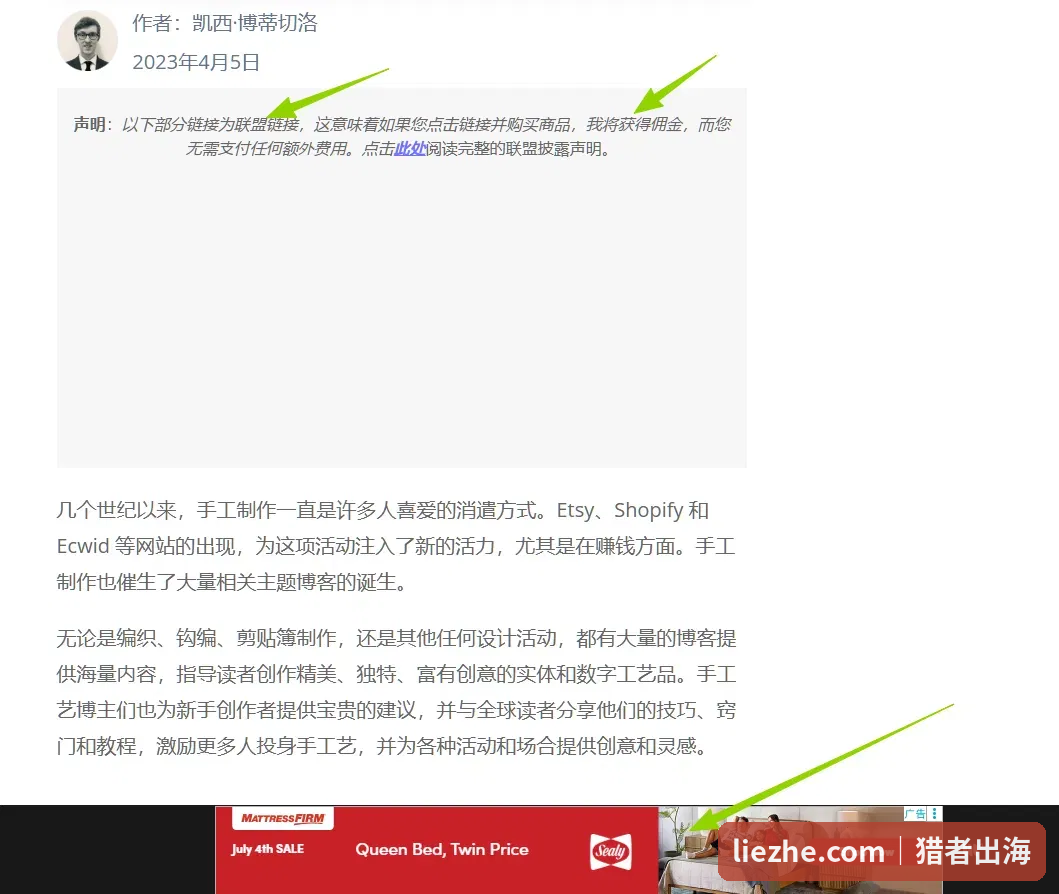The width and height of the screenshot is (1059, 894).
Task: Click the Mattress Firm logo in the ad
Action: click(283, 818)
